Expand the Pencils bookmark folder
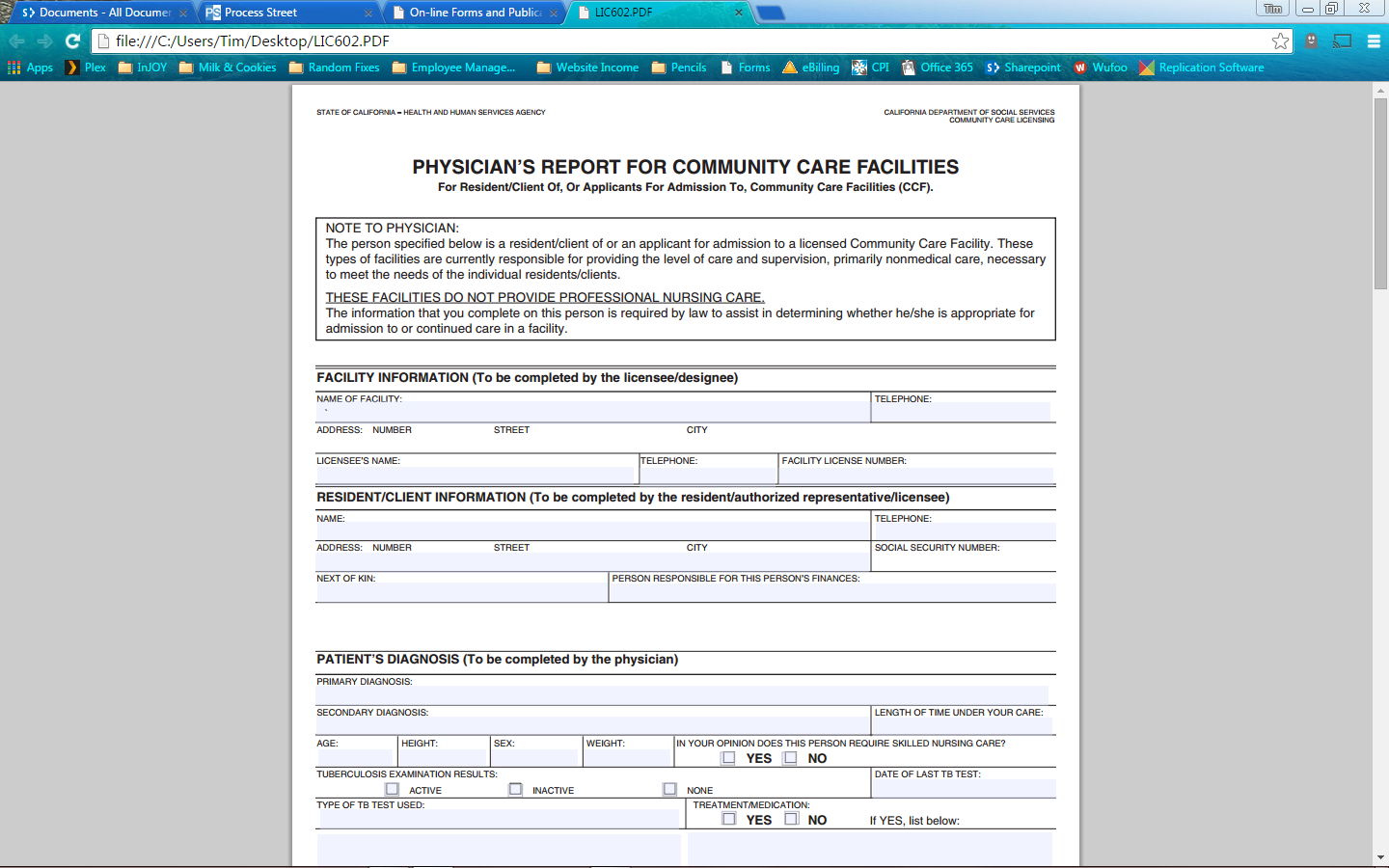Viewport: 1389px width, 868px height. pyautogui.click(x=679, y=68)
